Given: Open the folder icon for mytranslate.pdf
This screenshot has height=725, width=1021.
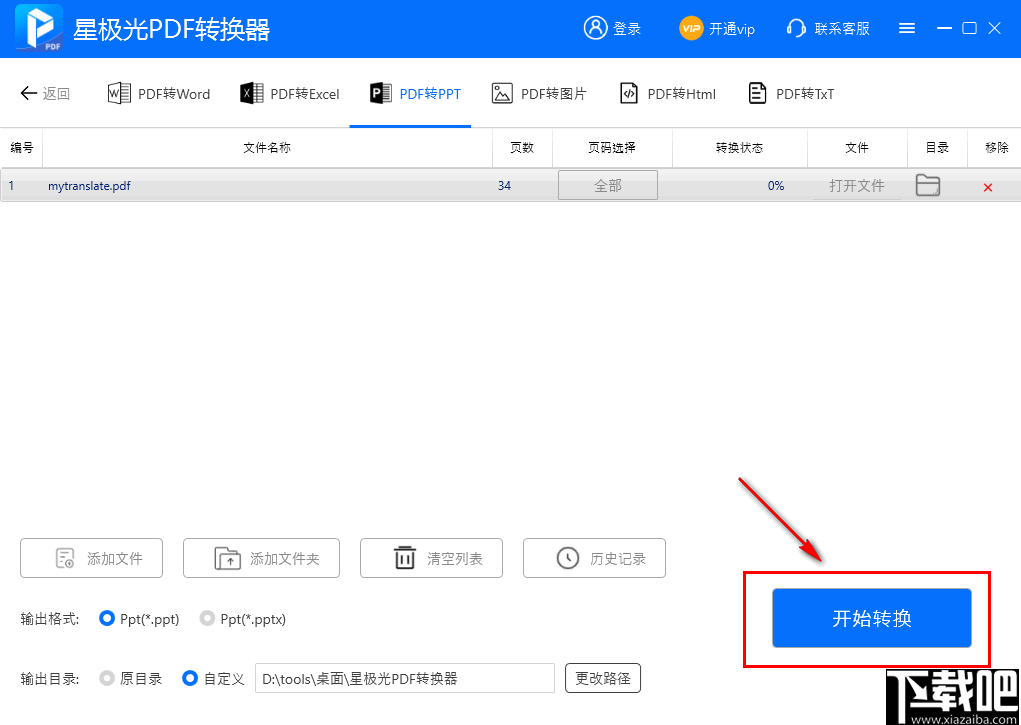Looking at the screenshot, I should coord(928,185).
